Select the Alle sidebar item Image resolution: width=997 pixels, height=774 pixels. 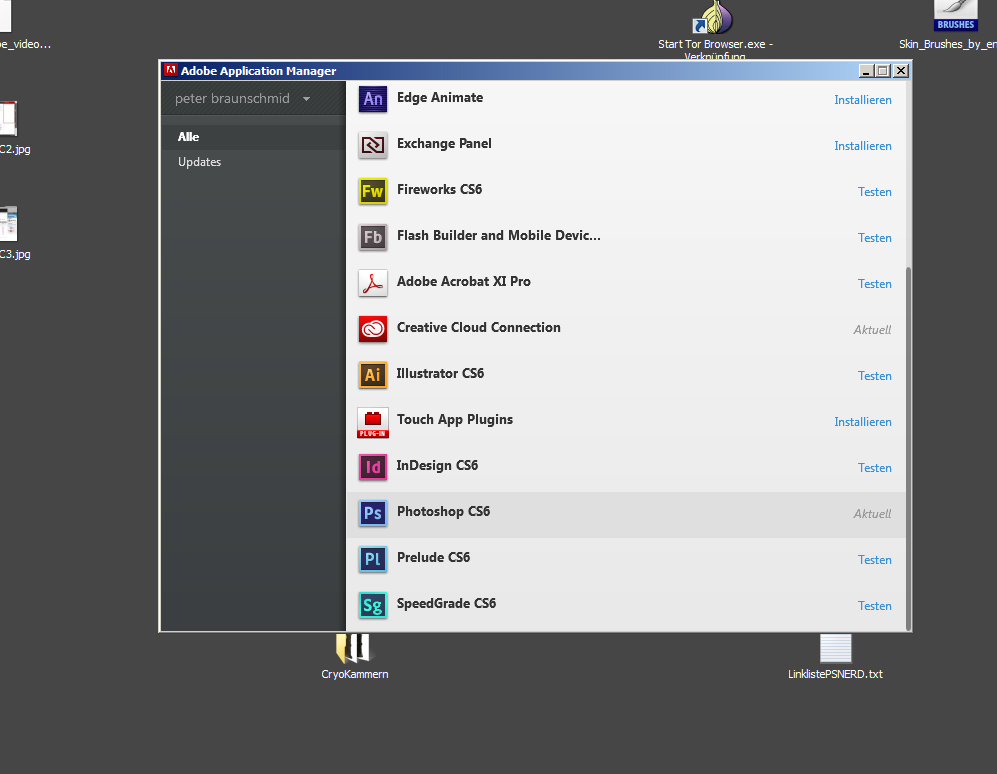tap(189, 137)
